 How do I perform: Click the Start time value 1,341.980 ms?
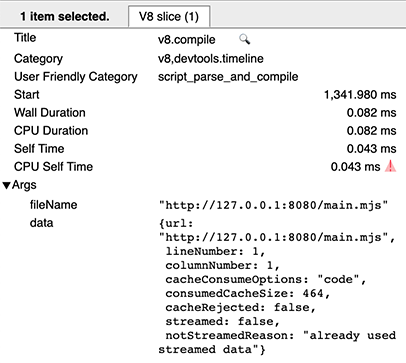(360, 95)
